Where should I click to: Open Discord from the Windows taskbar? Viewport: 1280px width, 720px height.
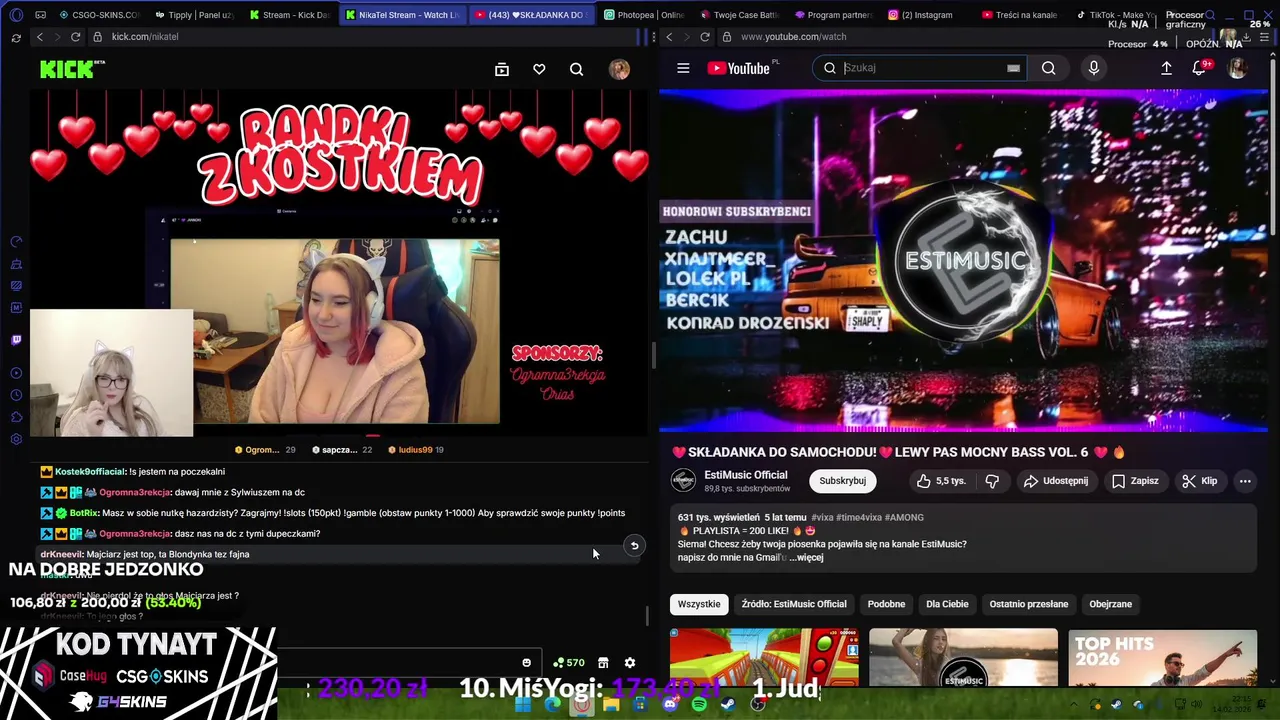coord(670,704)
